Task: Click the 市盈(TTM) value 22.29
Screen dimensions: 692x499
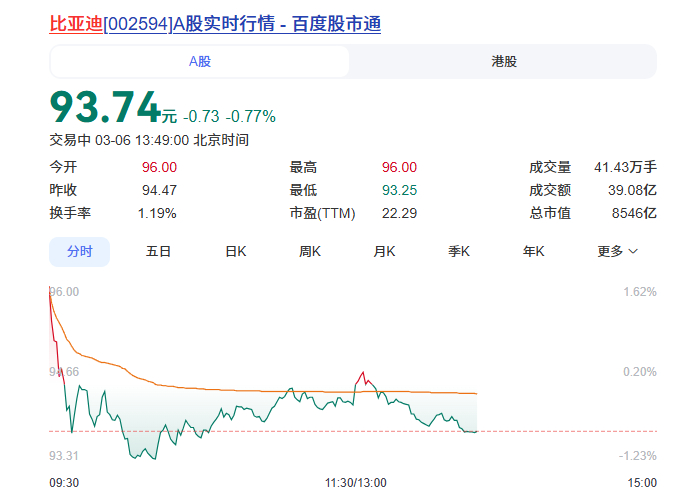Action: 399,213
